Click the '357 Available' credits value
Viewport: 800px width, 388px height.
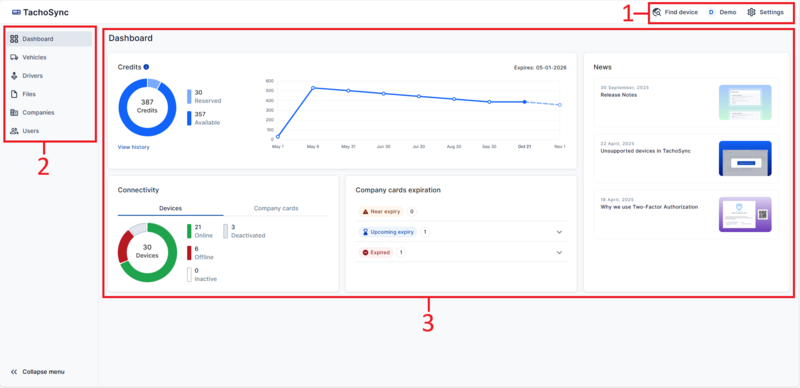click(x=207, y=118)
